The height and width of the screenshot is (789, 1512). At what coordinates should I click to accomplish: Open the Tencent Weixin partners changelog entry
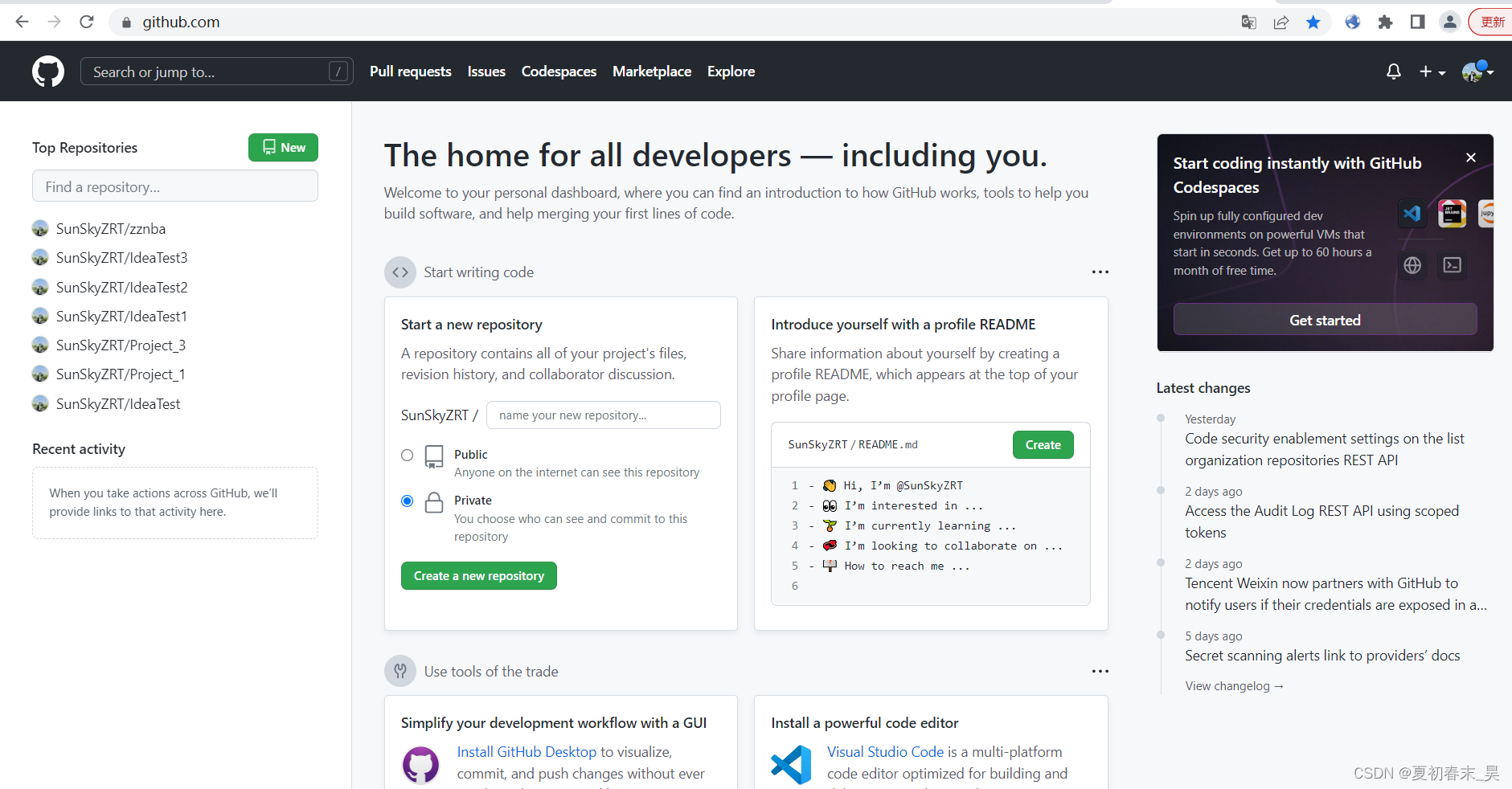tap(1336, 594)
